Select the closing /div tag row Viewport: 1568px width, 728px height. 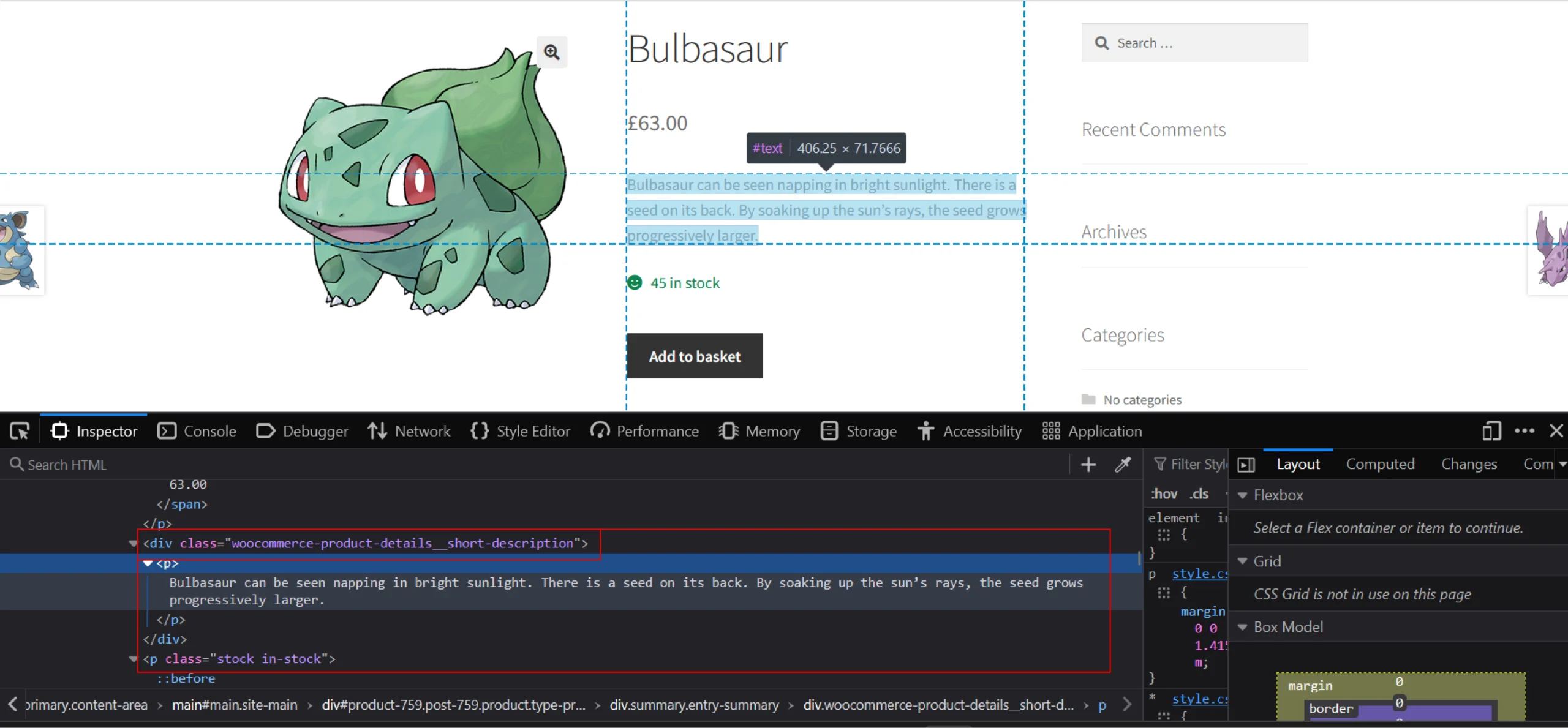click(x=165, y=639)
